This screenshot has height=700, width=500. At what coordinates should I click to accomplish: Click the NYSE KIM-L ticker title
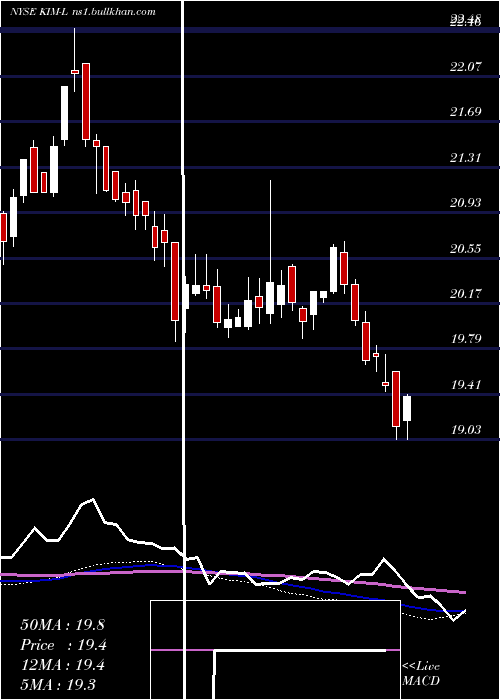pos(39,12)
